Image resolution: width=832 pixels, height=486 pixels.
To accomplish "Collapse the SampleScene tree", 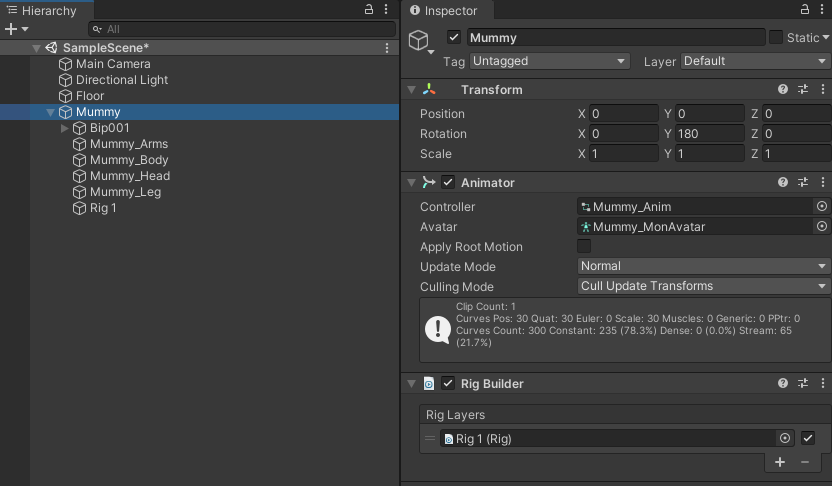I will [36, 48].
